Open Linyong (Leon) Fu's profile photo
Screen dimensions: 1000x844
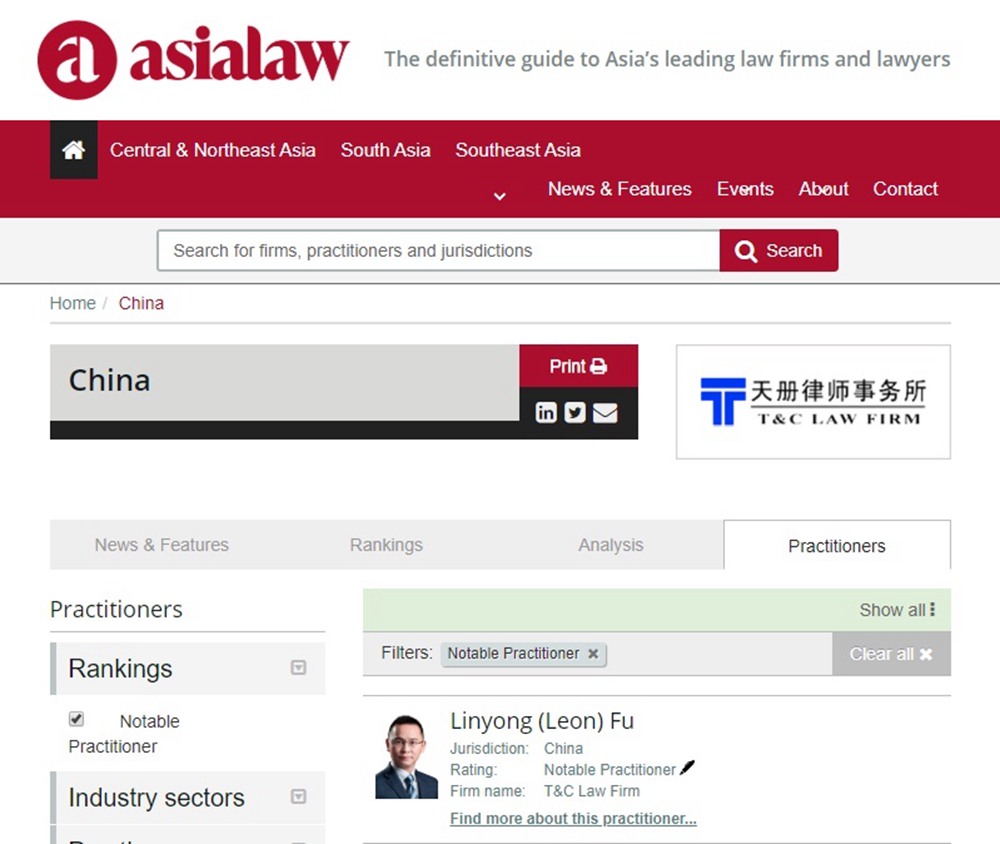coord(406,757)
